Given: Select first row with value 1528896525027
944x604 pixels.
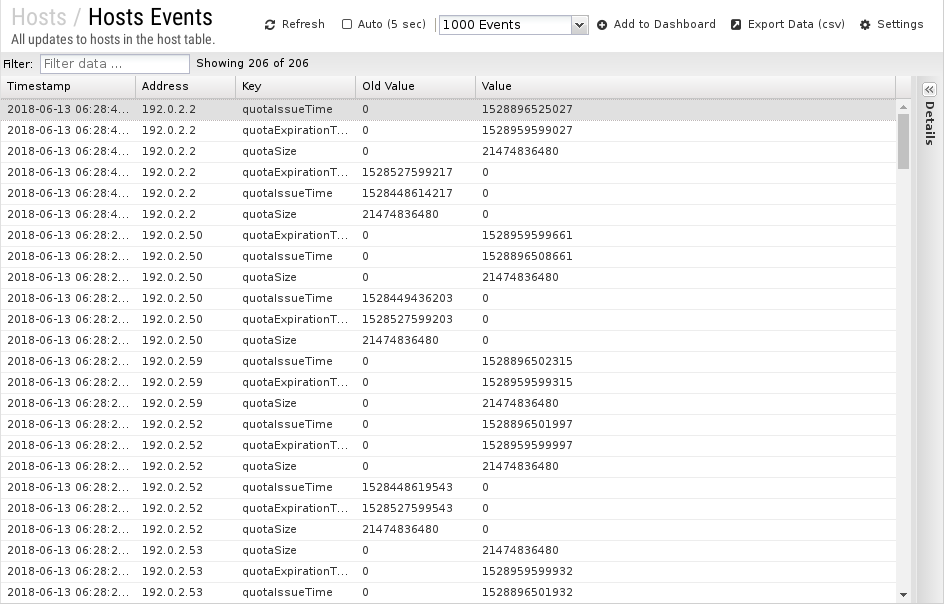Looking at the screenshot, I should (x=448, y=110).
